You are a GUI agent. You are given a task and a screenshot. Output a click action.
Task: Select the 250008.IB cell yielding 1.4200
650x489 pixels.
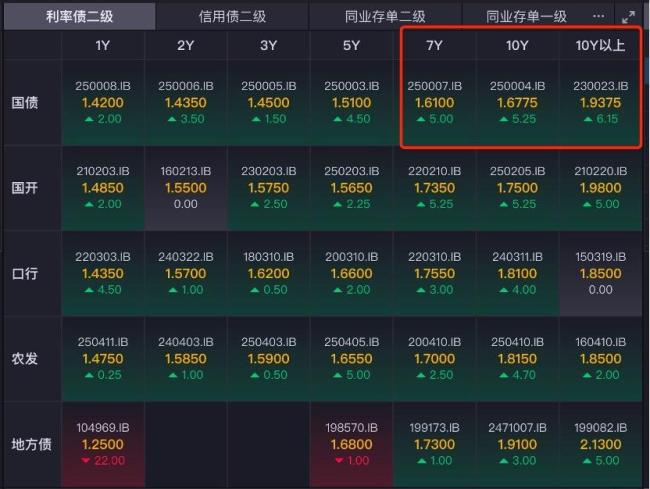(x=103, y=102)
